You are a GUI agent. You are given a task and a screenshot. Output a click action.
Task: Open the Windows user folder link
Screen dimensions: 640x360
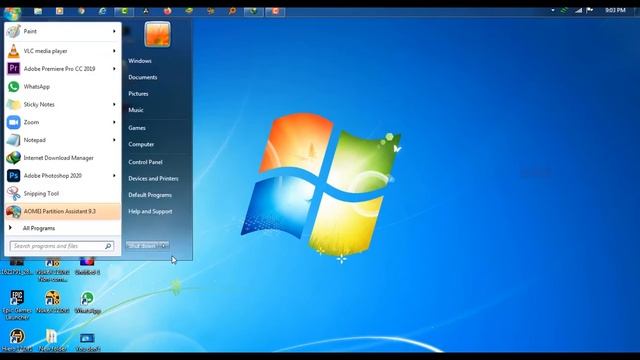[140, 61]
